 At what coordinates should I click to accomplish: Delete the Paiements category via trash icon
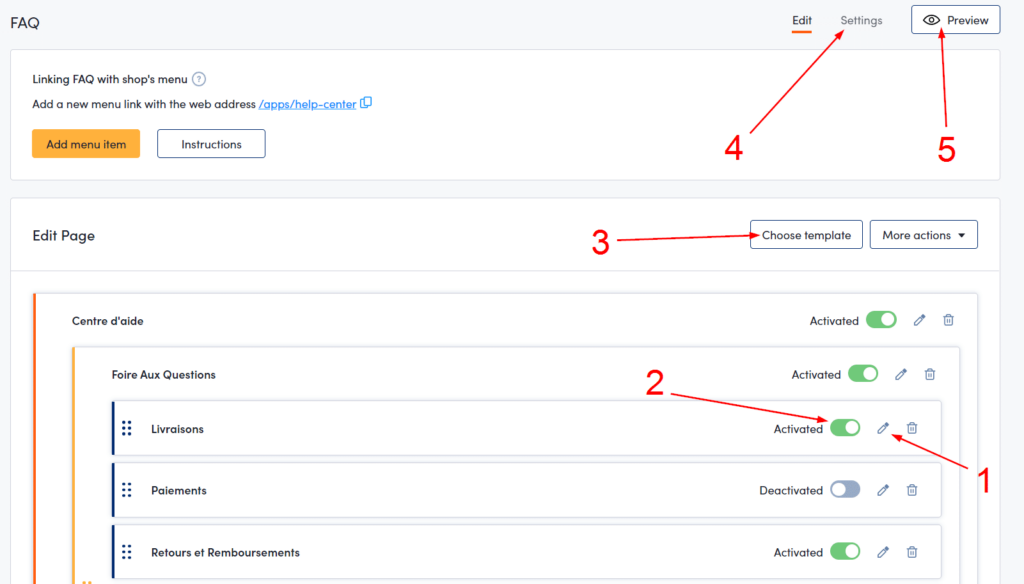[912, 490]
